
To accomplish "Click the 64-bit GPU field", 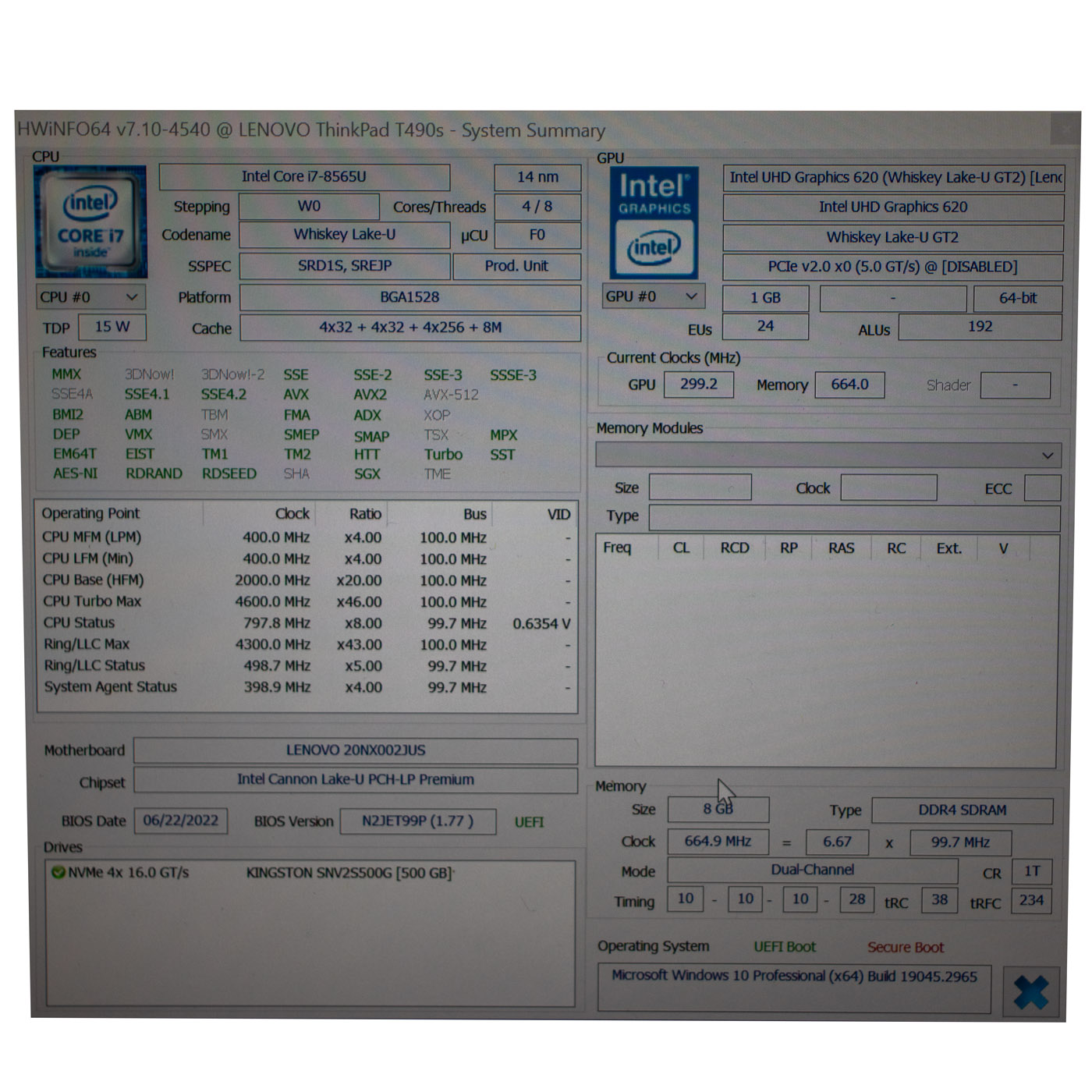I will (x=1018, y=298).
